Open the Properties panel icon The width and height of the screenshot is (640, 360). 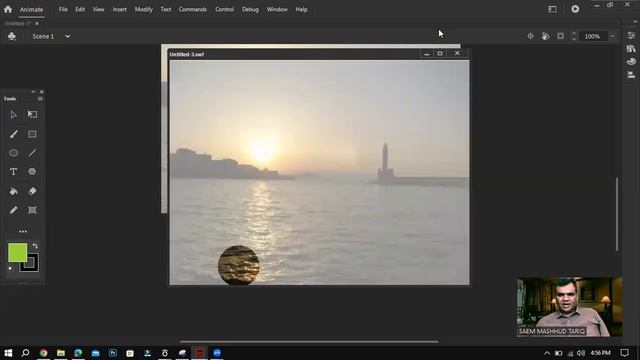tap(631, 36)
